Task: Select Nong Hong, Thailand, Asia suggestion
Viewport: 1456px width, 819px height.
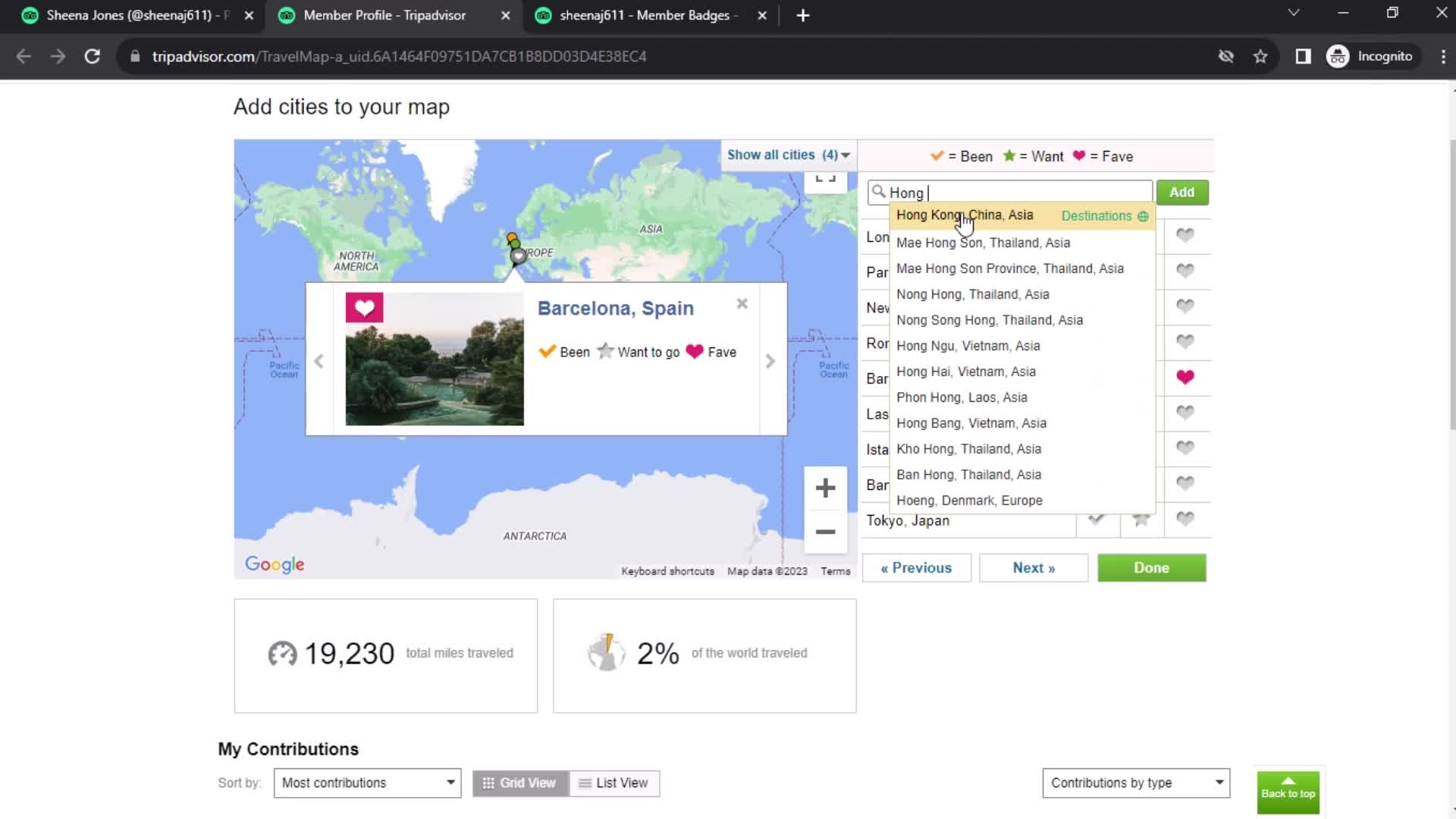Action: click(x=1022, y=294)
